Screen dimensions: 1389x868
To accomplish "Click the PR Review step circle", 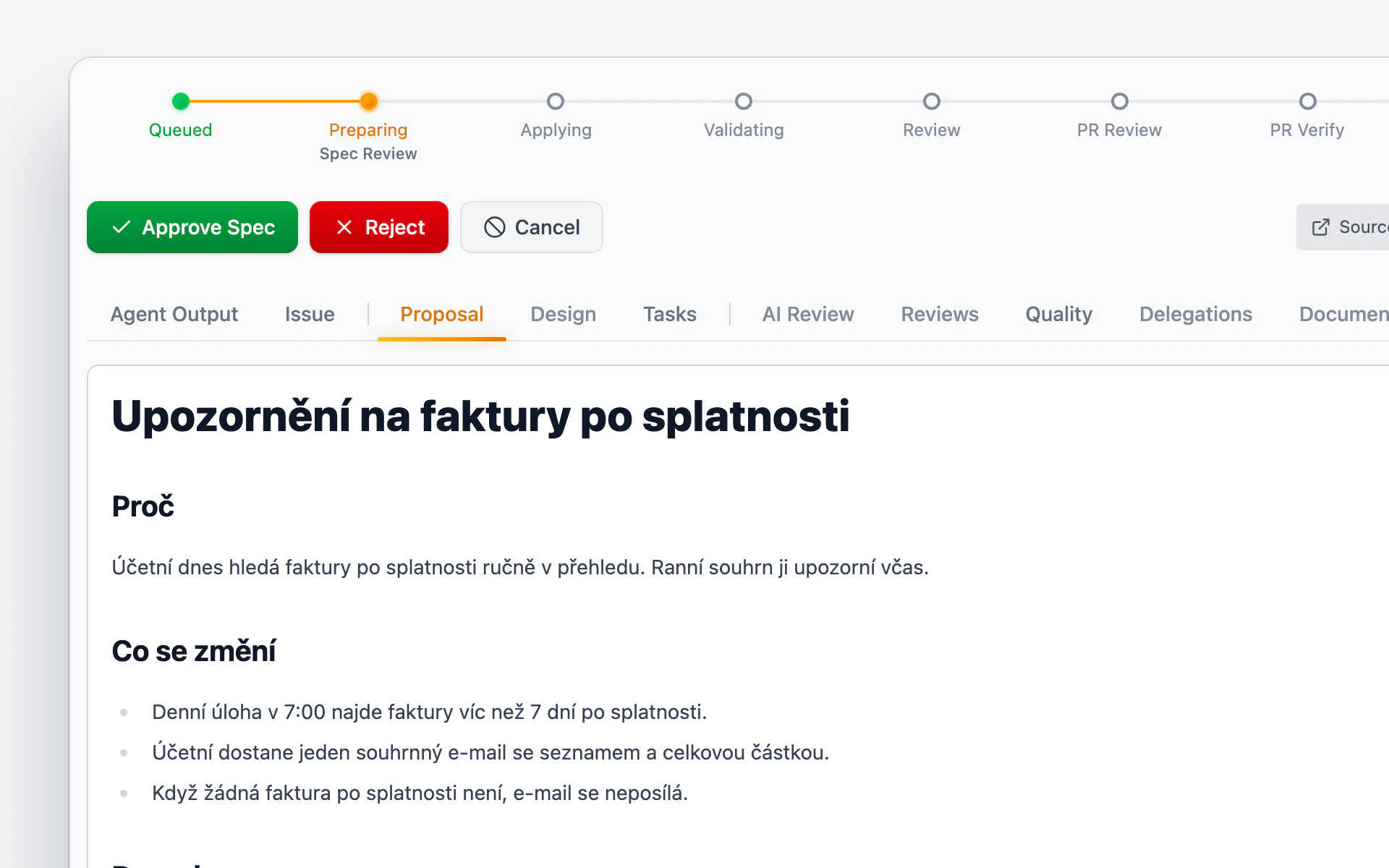I will click(x=1120, y=101).
